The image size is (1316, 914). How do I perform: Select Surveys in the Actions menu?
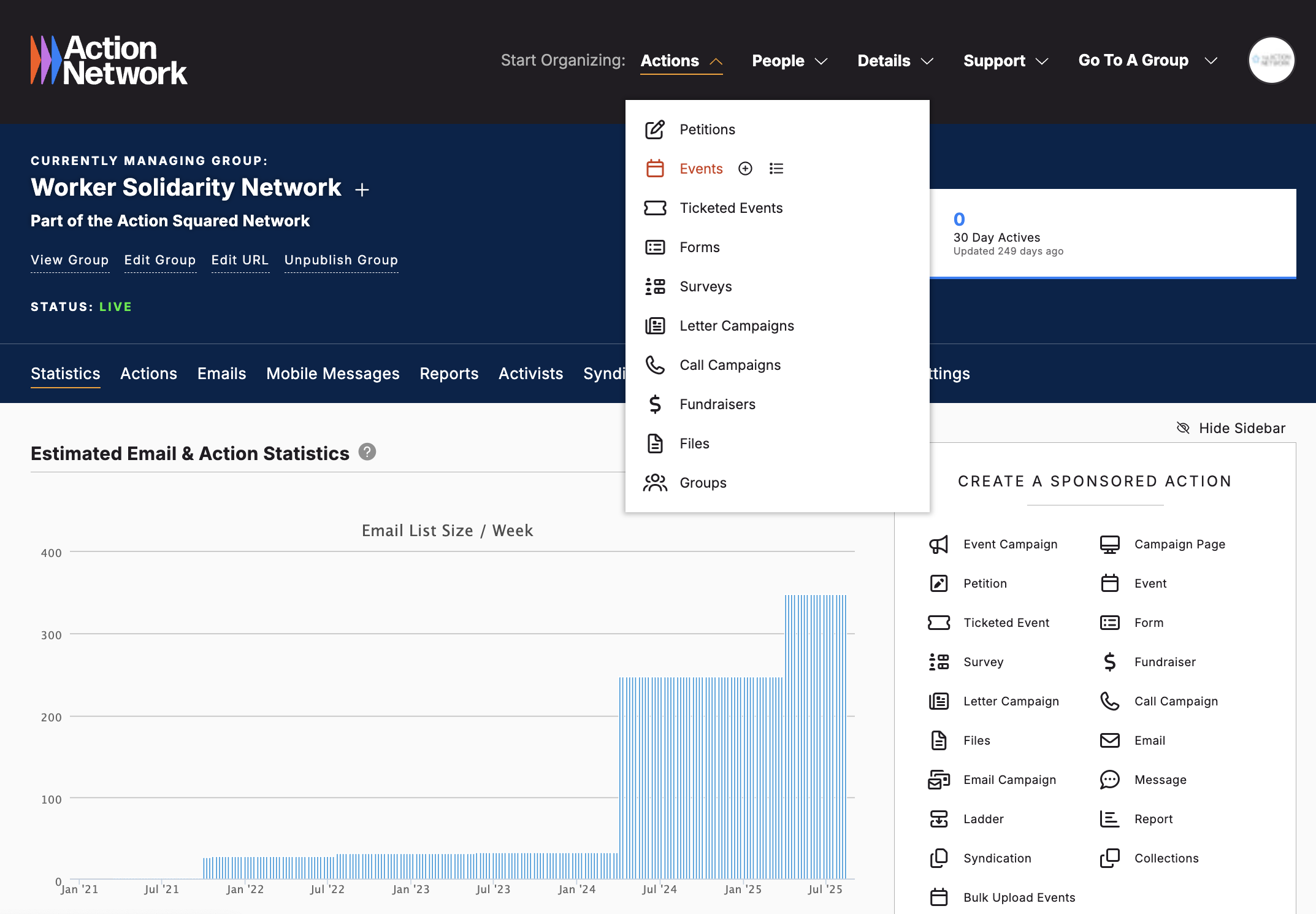click(706, 286)
